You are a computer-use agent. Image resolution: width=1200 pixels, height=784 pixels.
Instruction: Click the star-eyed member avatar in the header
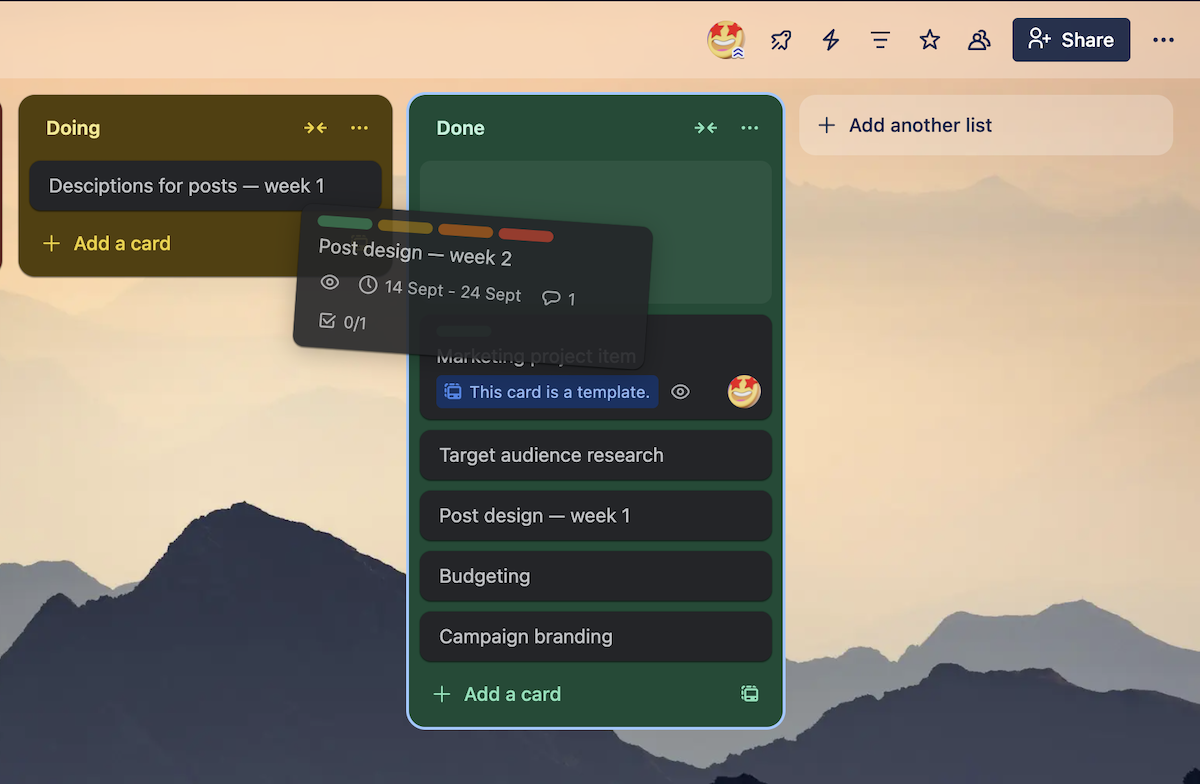(x=724, y=40)
